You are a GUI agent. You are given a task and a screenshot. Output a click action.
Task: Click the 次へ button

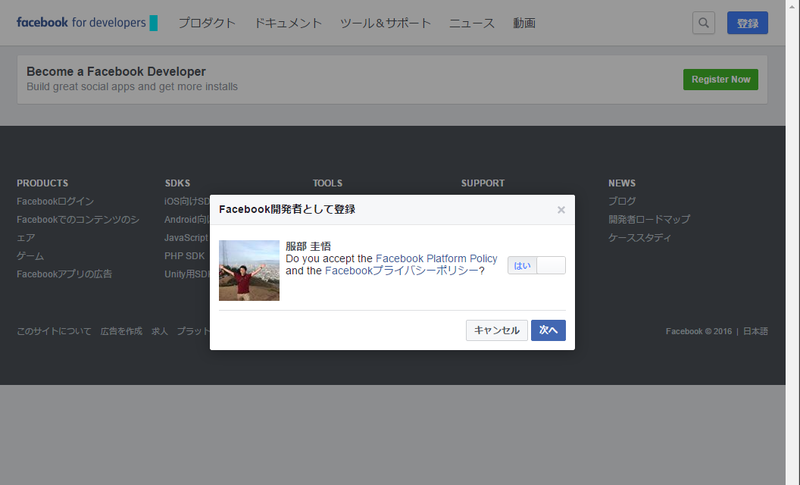coord(548,330)
